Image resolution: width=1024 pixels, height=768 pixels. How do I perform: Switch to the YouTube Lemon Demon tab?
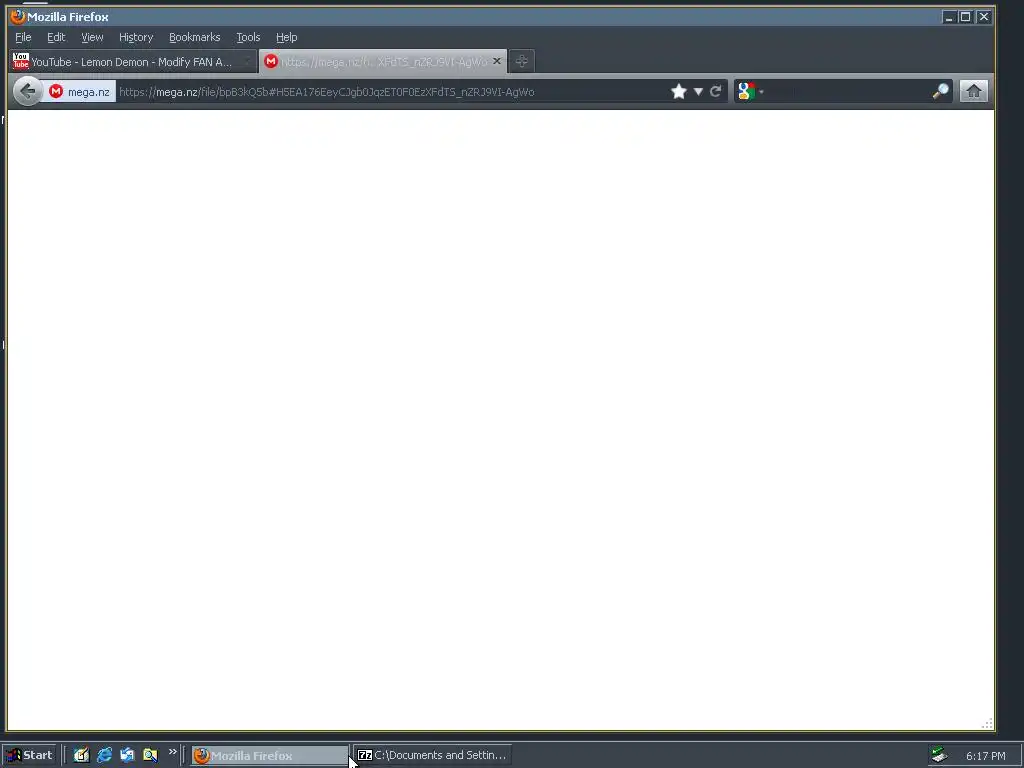[132, 61]
